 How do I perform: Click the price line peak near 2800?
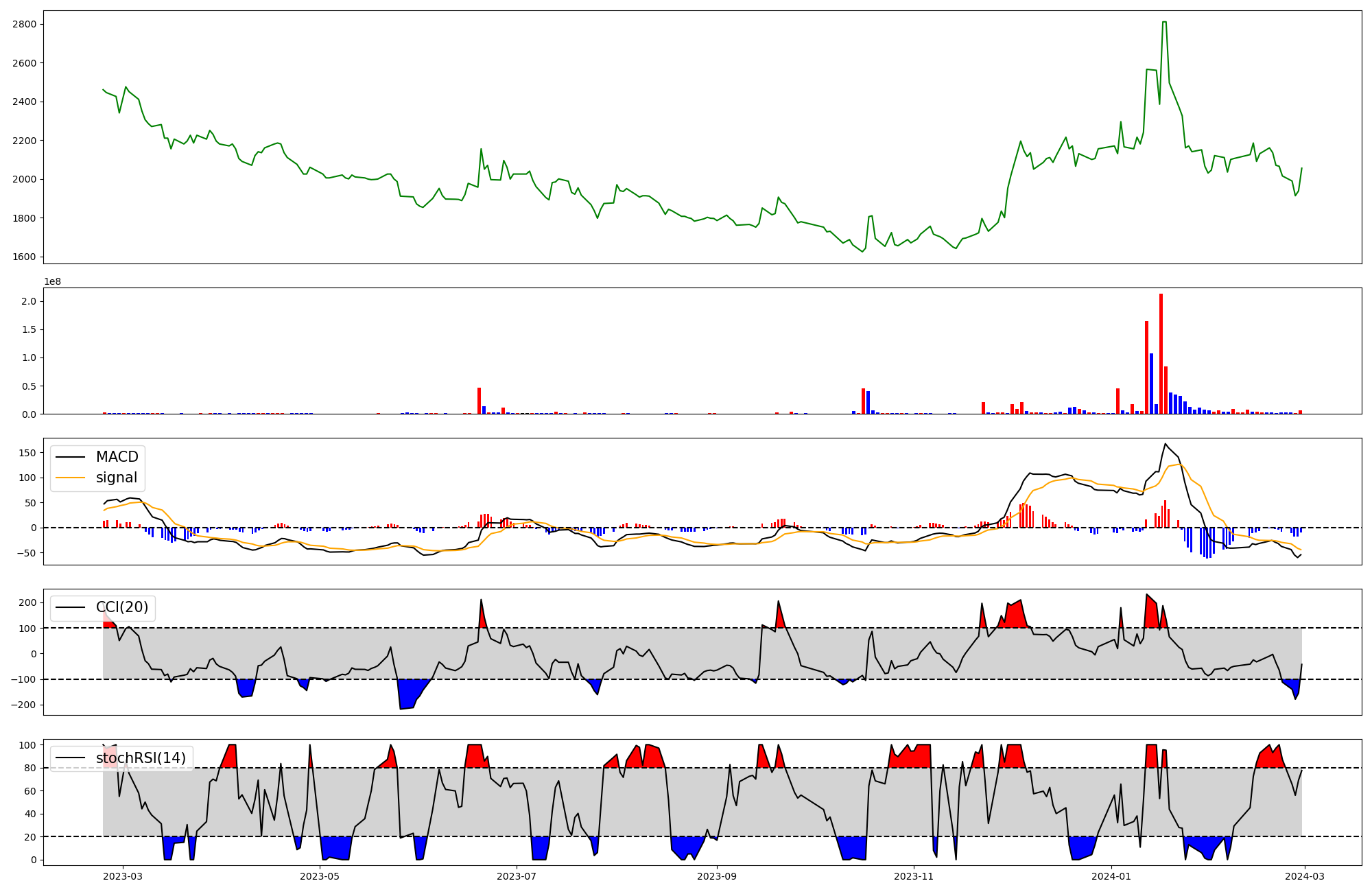pos(1164,22)
